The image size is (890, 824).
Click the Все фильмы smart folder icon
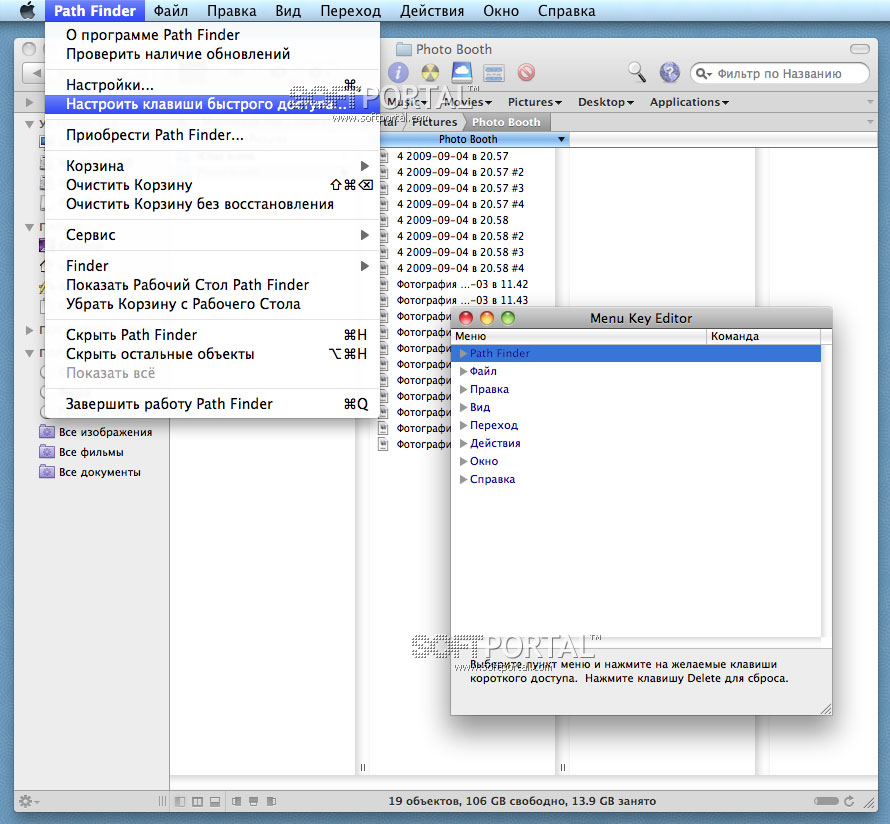click(x=47, y=452)
